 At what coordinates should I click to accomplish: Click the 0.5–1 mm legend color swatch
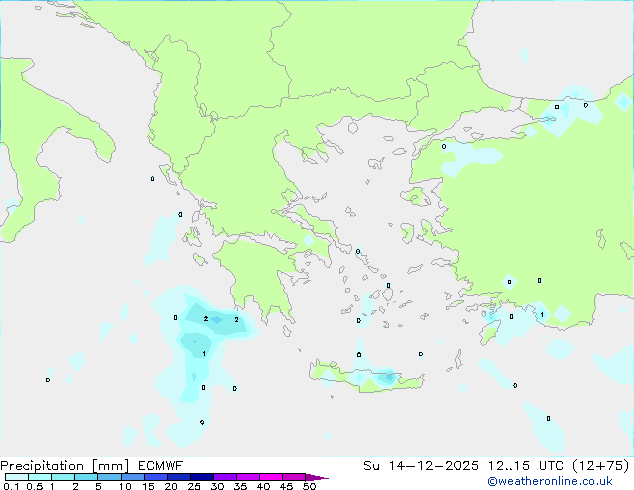(40, 477)
